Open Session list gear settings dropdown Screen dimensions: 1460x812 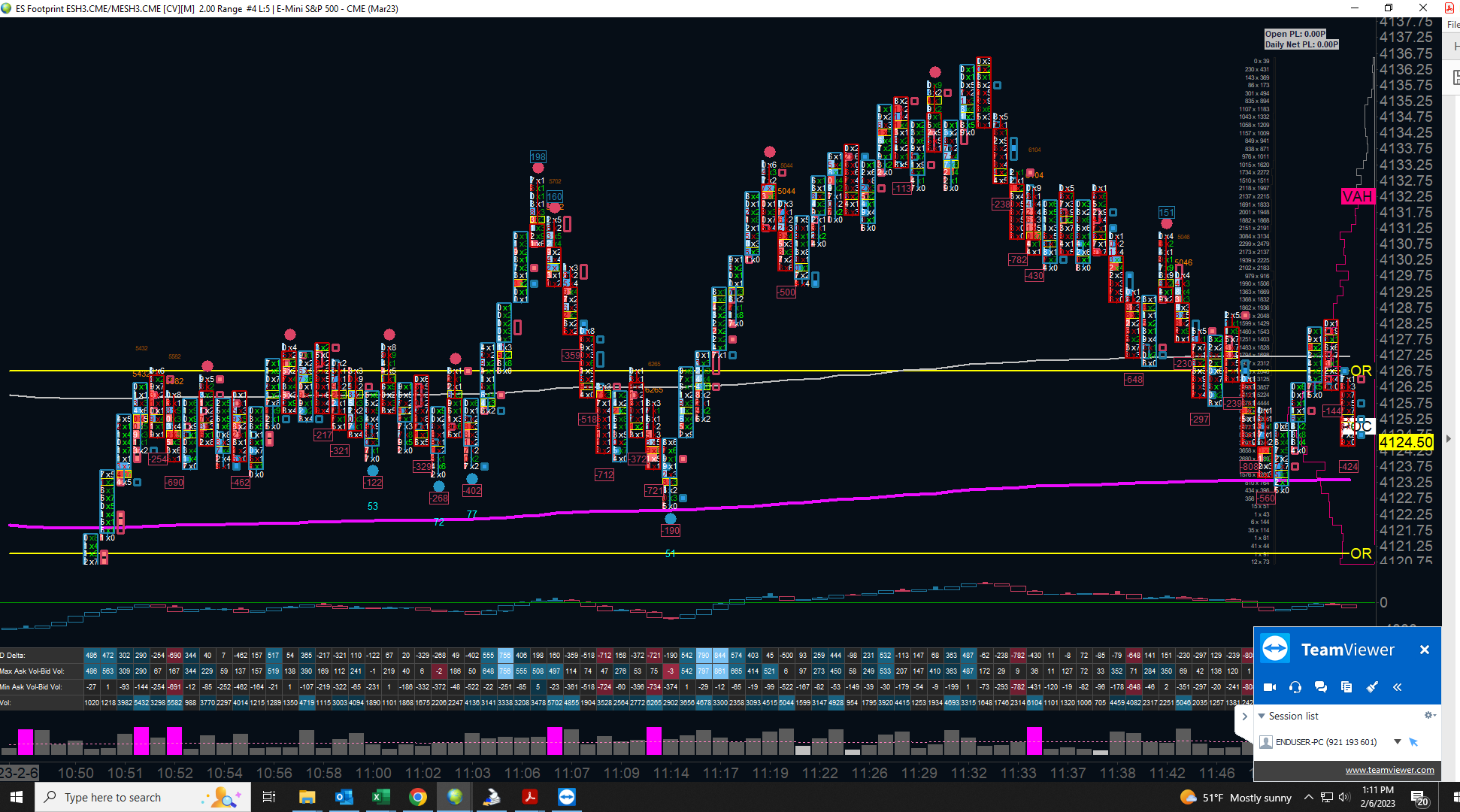pyautogui.click(x=1429, y=715)
